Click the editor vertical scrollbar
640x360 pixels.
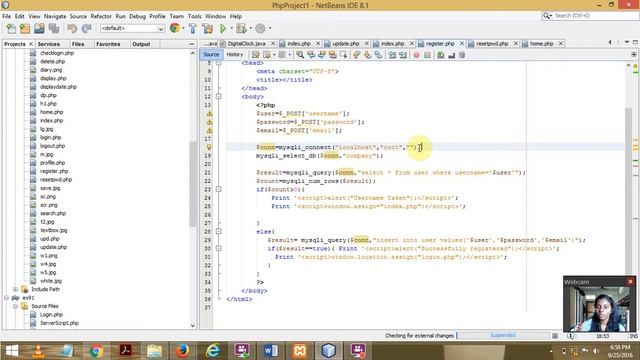(629, 192)
